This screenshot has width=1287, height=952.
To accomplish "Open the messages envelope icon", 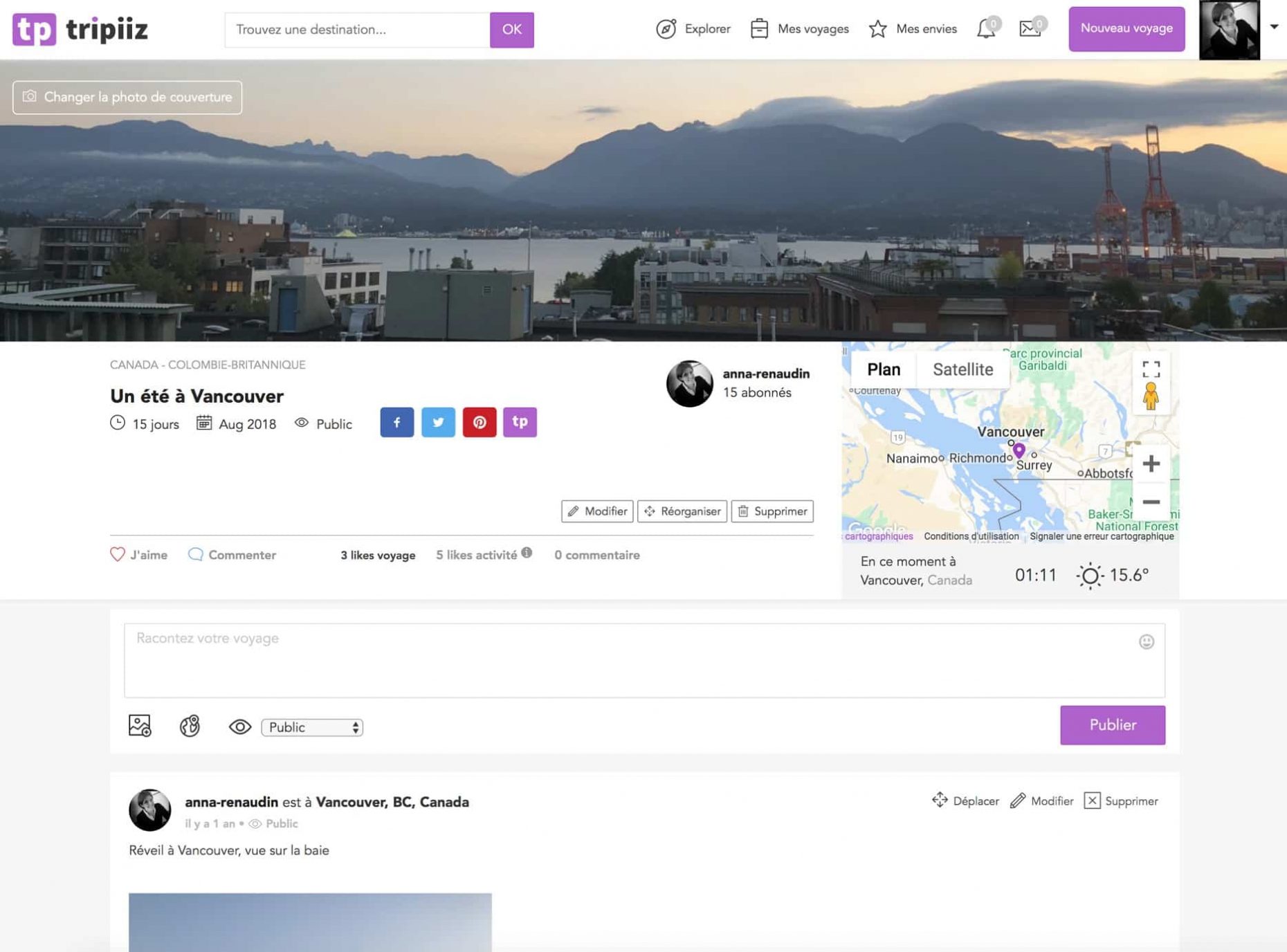I will tap(1031, 29).
